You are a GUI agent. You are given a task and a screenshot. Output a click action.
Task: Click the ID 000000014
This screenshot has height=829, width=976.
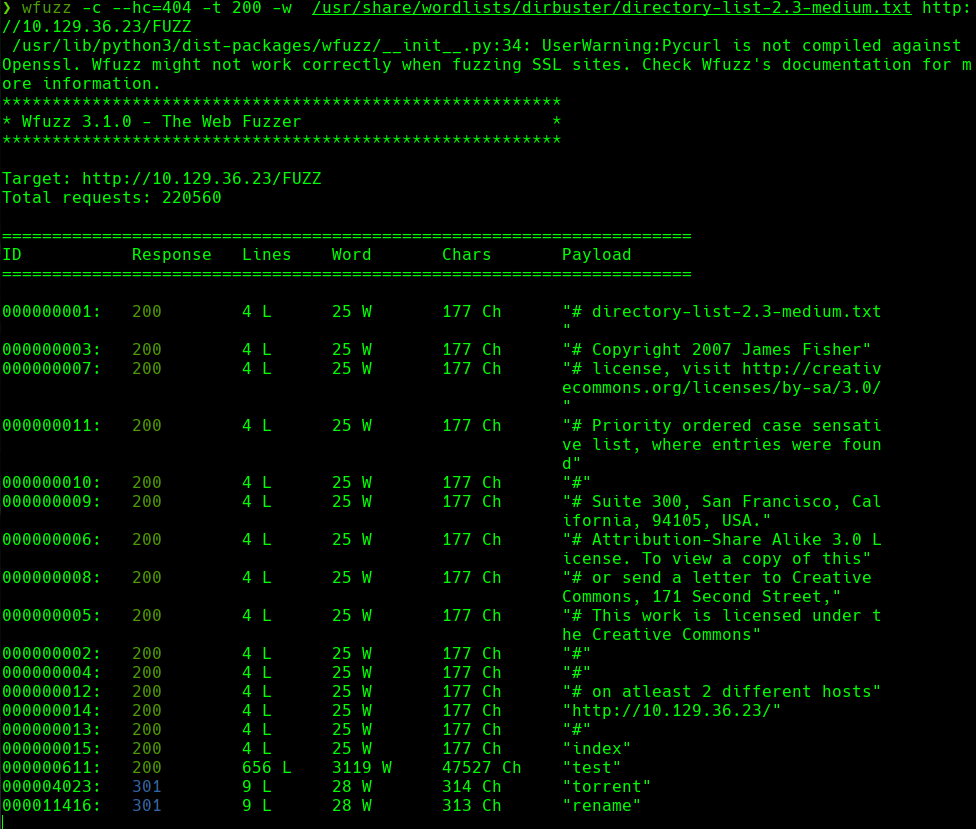tap(51, 711)
